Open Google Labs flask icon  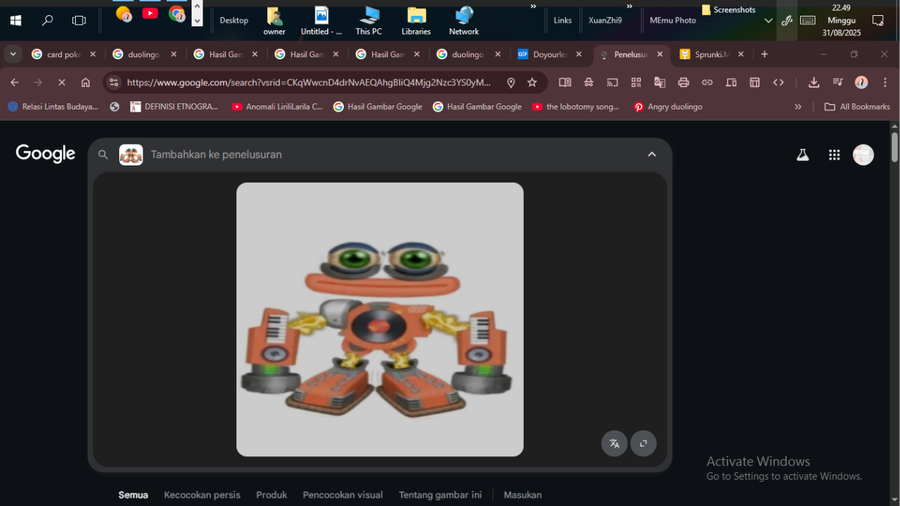pyautogui.click(x=802, y=155)
